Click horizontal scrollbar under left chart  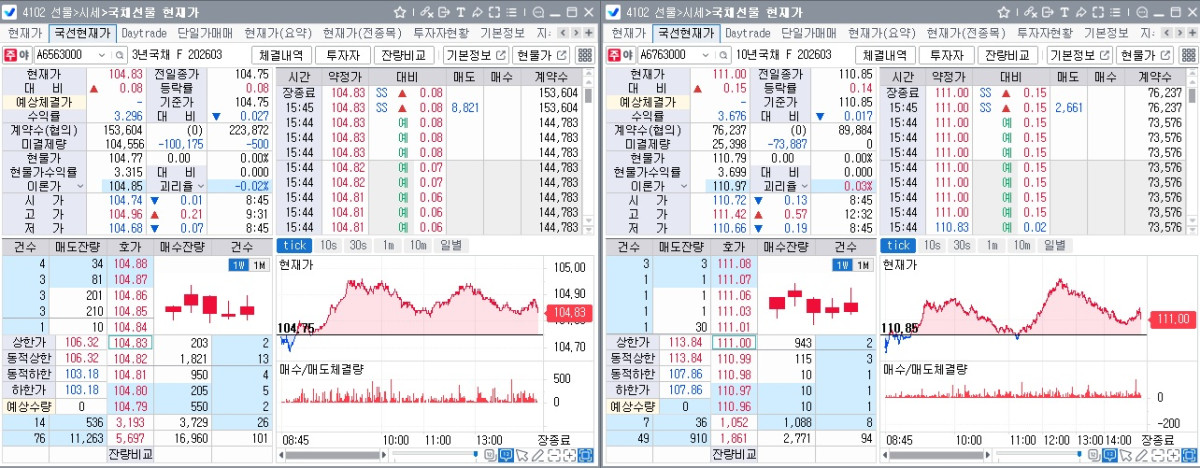click(x=332, y=455)
